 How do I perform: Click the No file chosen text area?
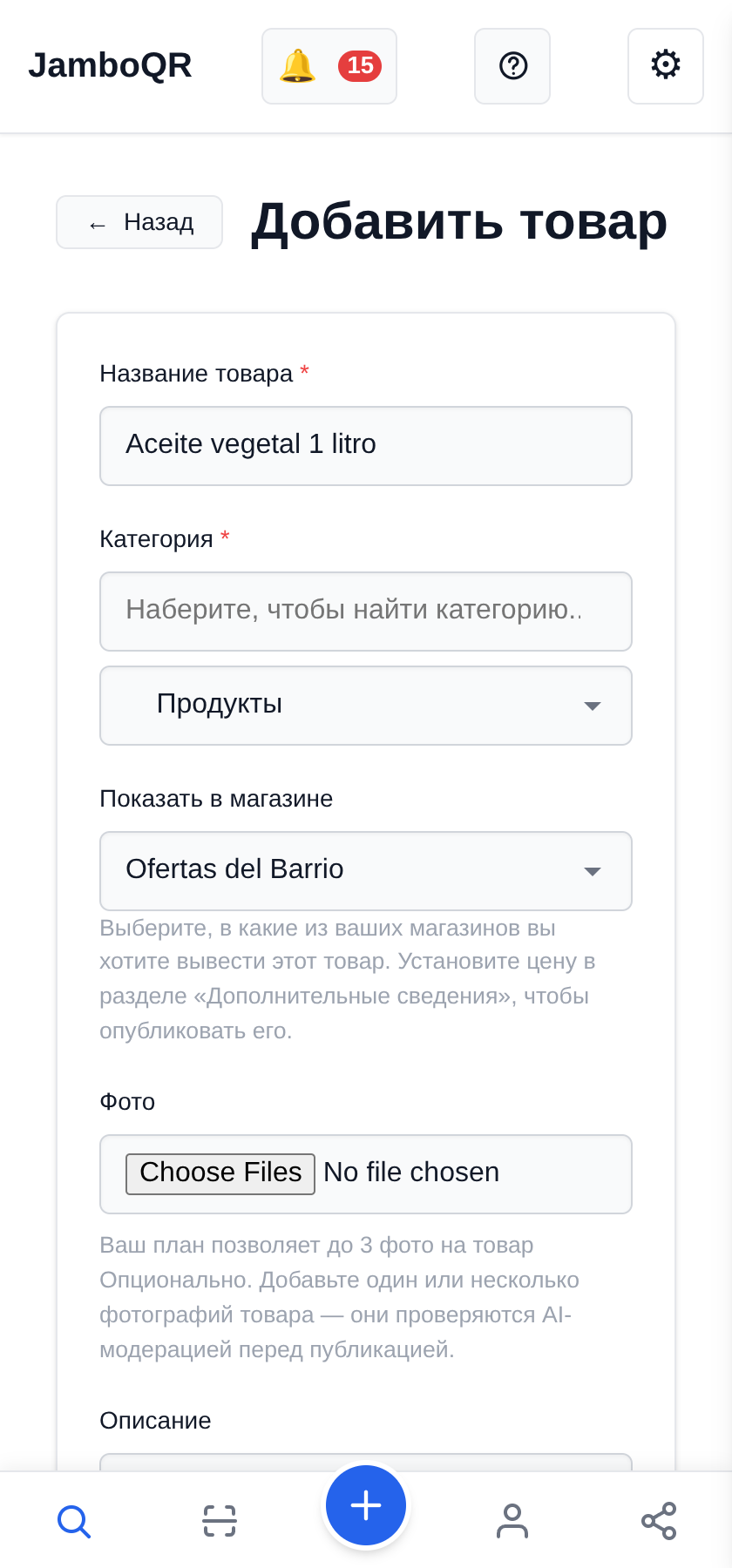(411, 1173)
